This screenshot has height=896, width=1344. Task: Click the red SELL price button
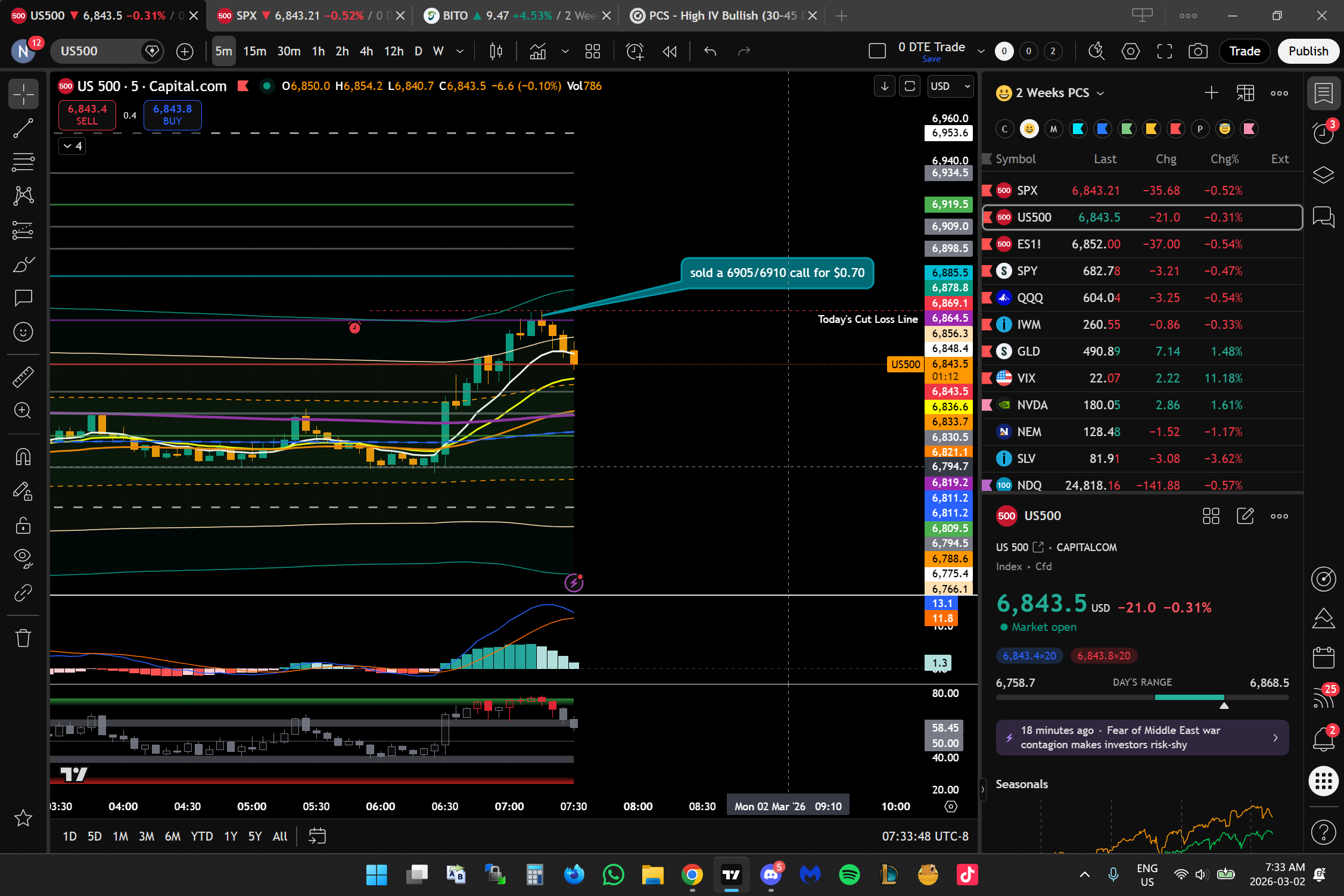pyautogui.click(x=87, y=114)
